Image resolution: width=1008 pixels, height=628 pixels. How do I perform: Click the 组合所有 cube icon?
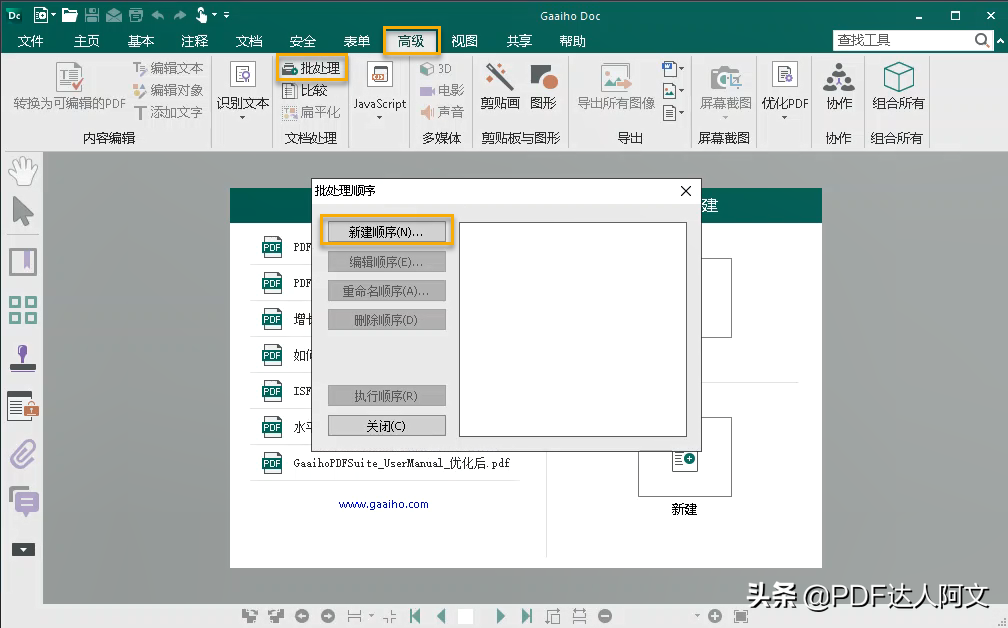pyautogui.click(x=898, y=77)
